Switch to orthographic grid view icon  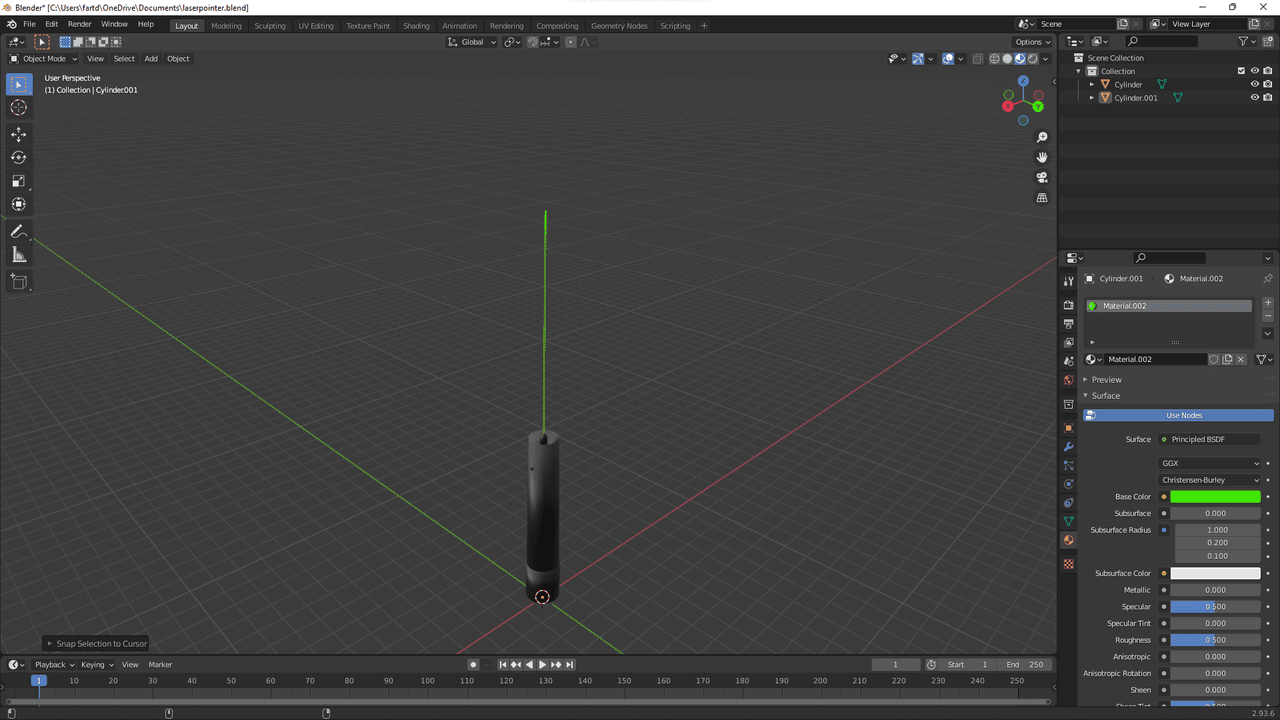(x=1042, y=198)
